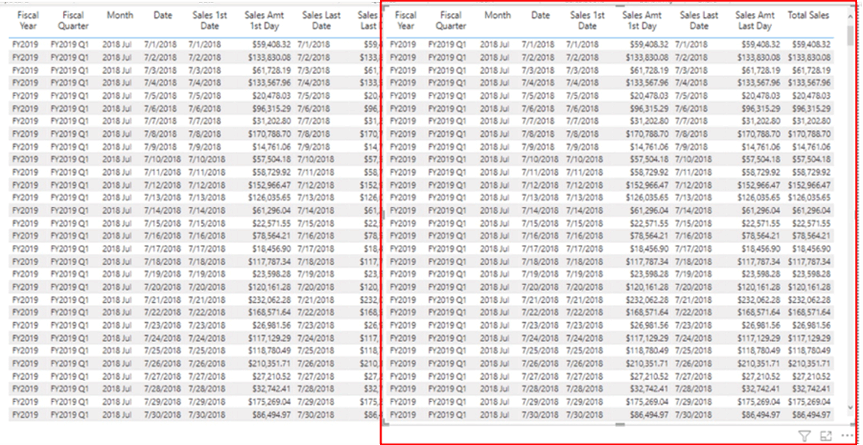Select FY2019 in 7/2/2018 row, left table
The width and height of the screenshot is (863, 445).
24,57
